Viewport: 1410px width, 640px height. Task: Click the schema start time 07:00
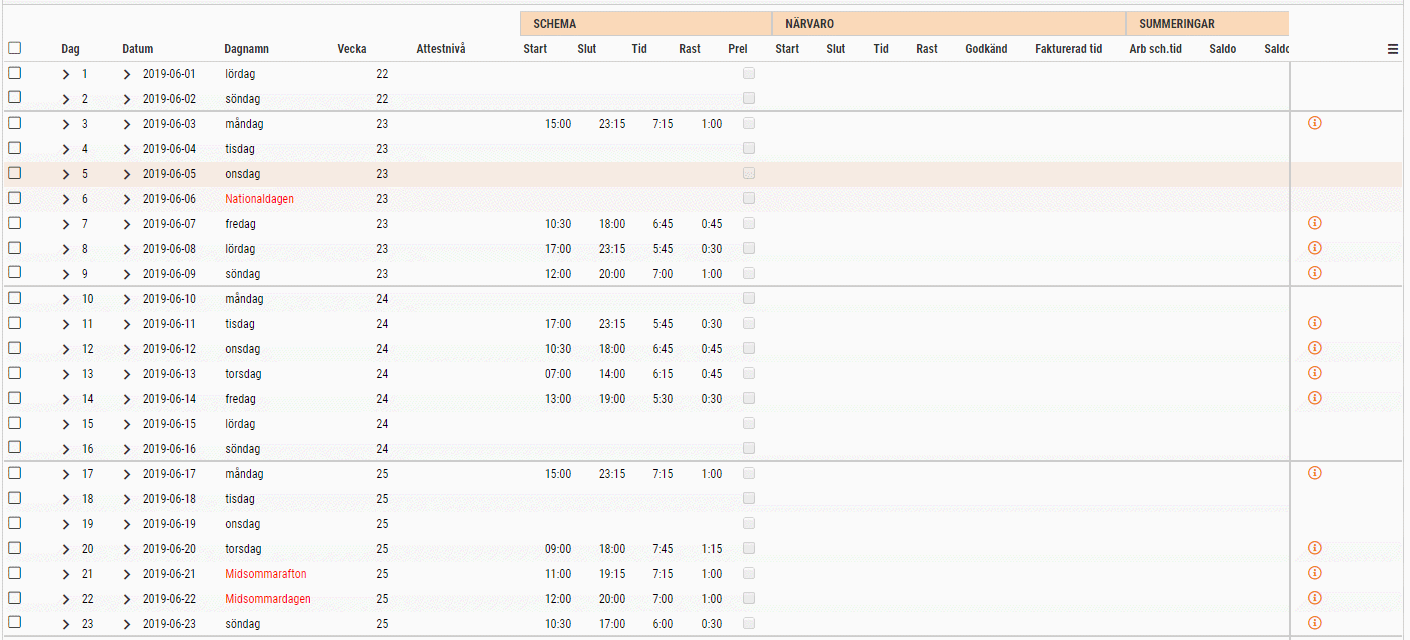click(558, 374)
